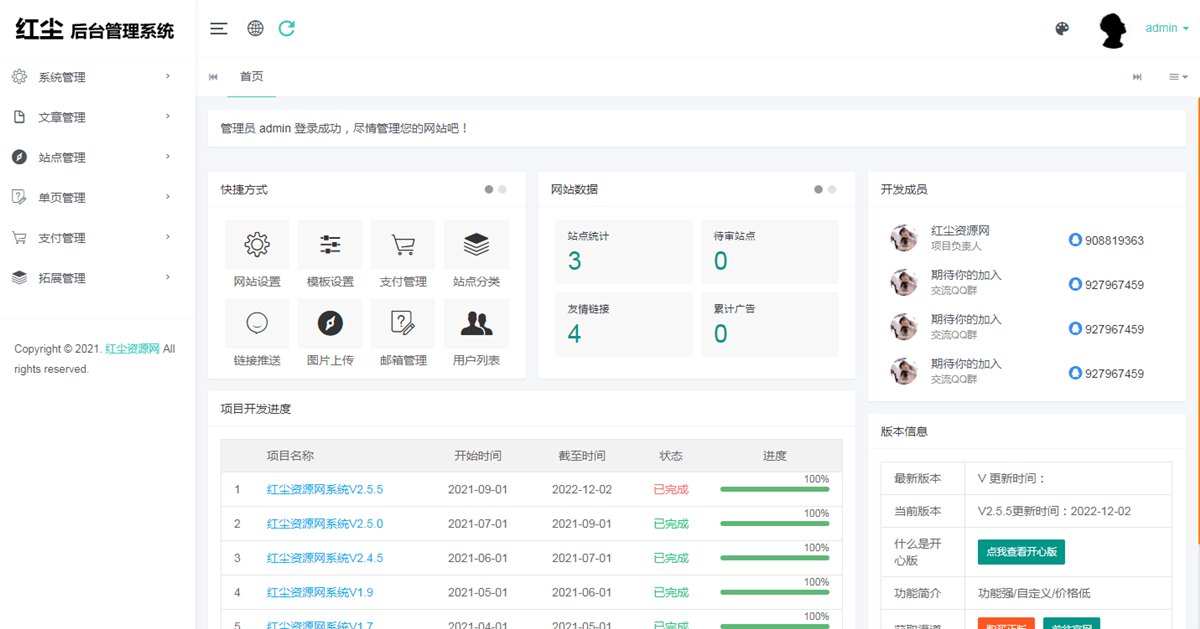Expand the 文章管理 menu

[168, 116]
